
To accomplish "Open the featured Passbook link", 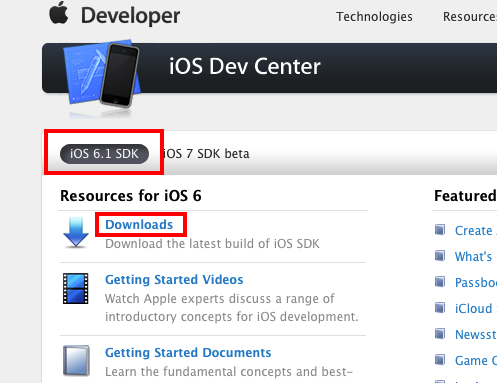I will tap(476, 283).
